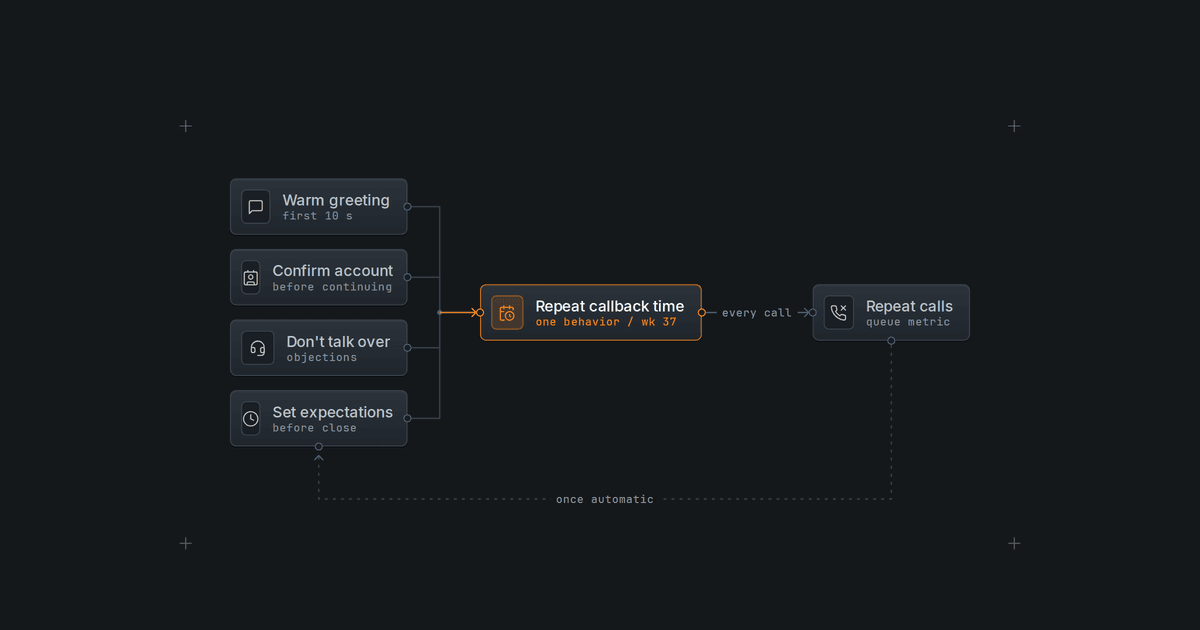Click the headset icon on Don't talk over

(258, 348)
